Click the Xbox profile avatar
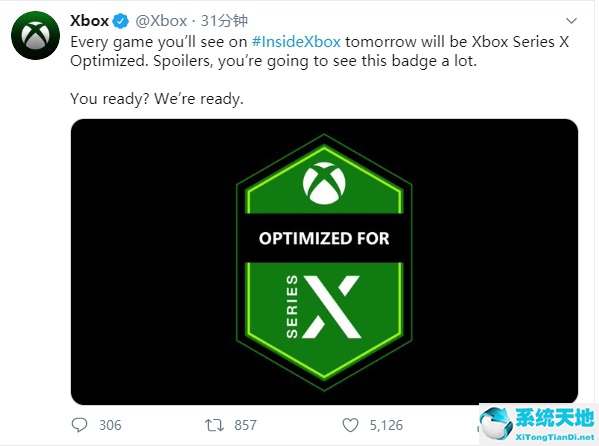The image size is (599, 446). tap(36, 35)
